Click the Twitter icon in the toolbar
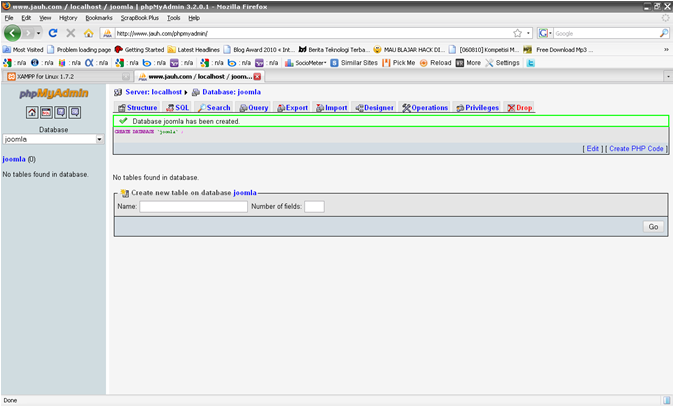678x408 pixels. (x=531, y=63)
